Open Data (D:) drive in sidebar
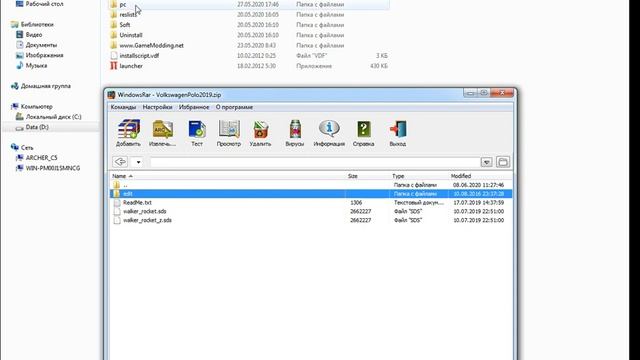This screenshot has width=640, height=360. tap(37, 127)
